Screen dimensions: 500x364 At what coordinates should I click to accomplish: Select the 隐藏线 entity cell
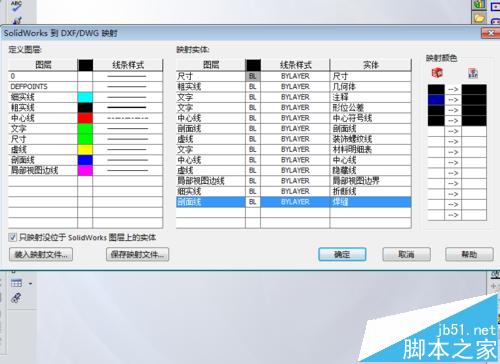(371, 170)
